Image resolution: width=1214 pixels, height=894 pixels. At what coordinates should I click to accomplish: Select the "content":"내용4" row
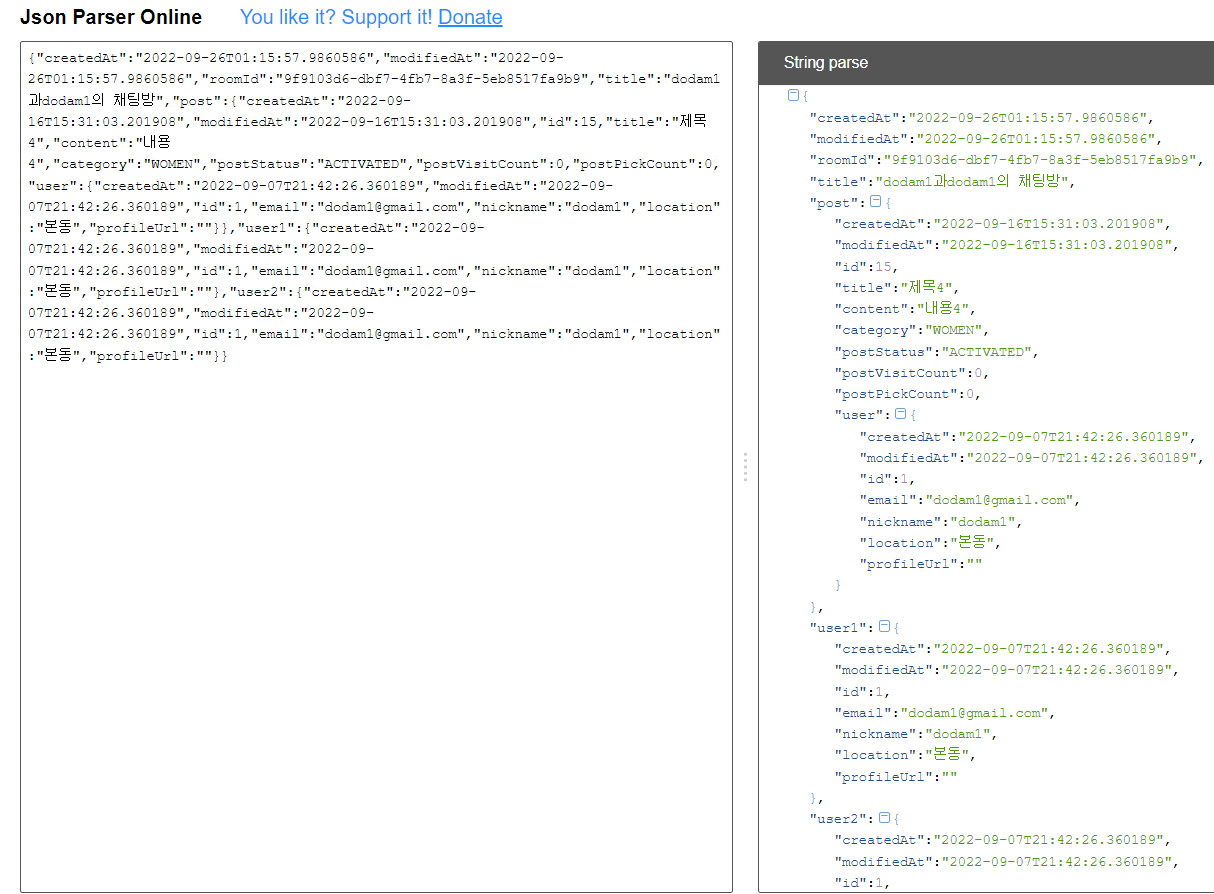pos(905,309)
